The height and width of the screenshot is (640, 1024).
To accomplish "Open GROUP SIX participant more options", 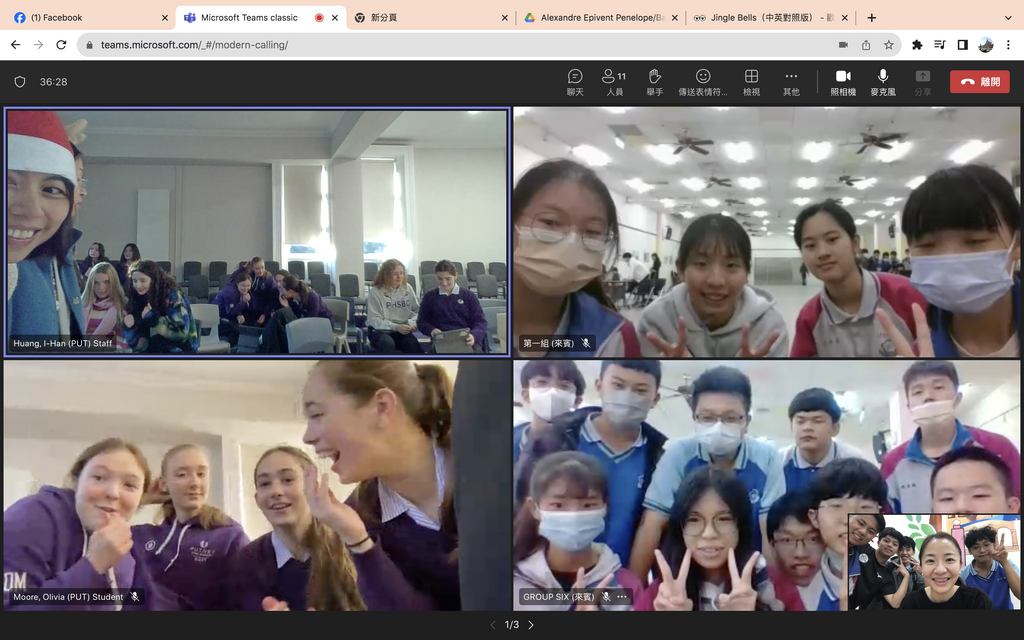I will tap(622, 596).
